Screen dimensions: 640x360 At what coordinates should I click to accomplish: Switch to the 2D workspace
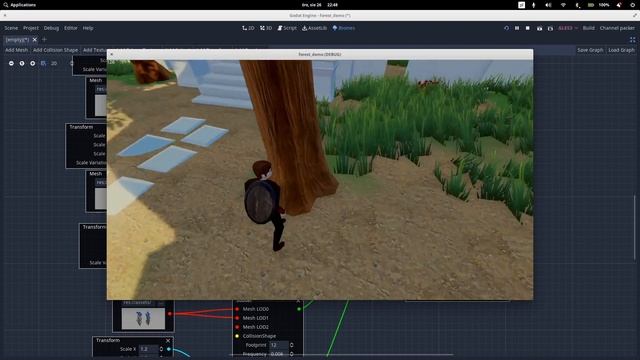[248, 28]
